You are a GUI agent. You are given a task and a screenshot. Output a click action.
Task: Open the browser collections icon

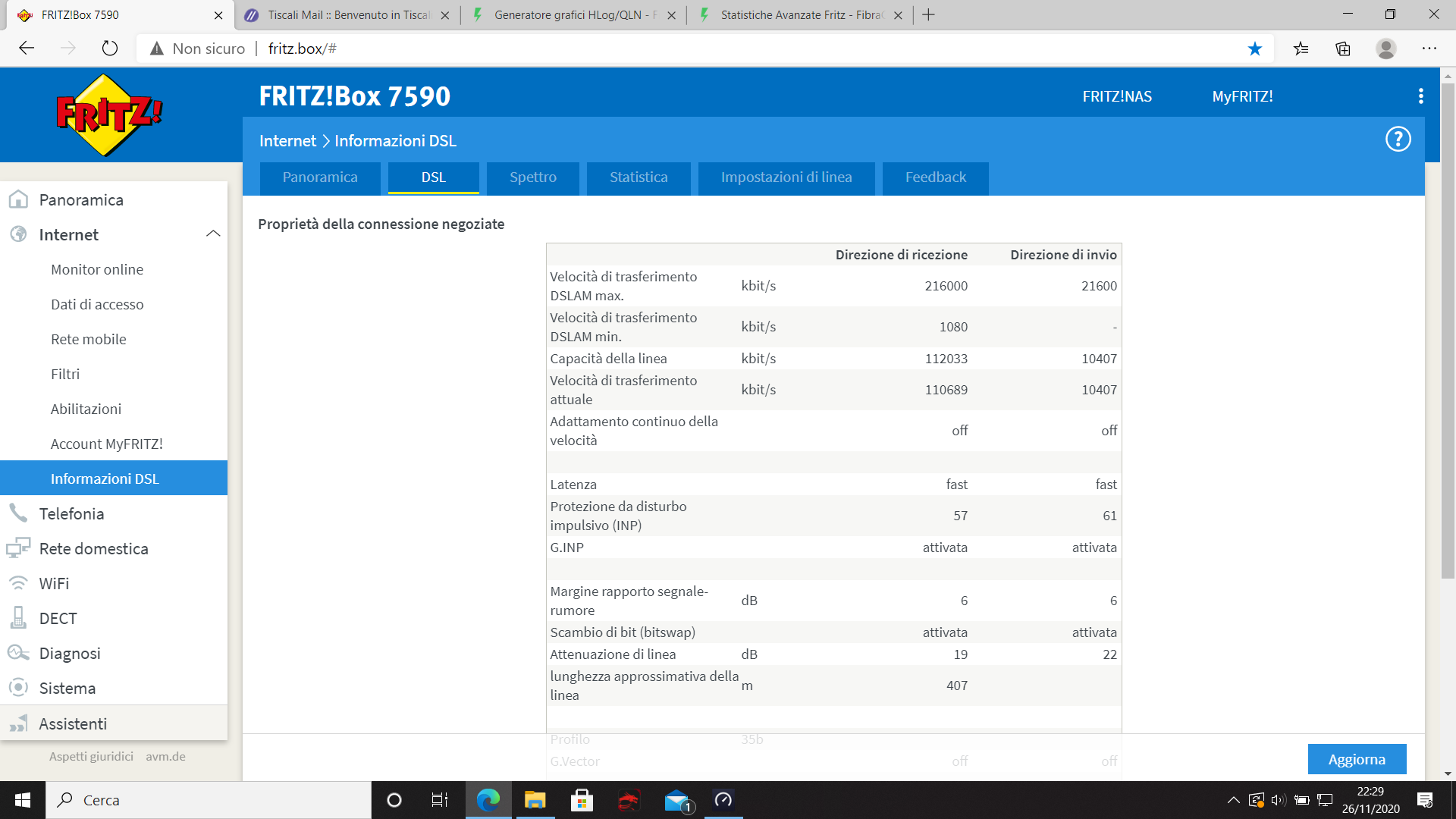[1343, 49]
